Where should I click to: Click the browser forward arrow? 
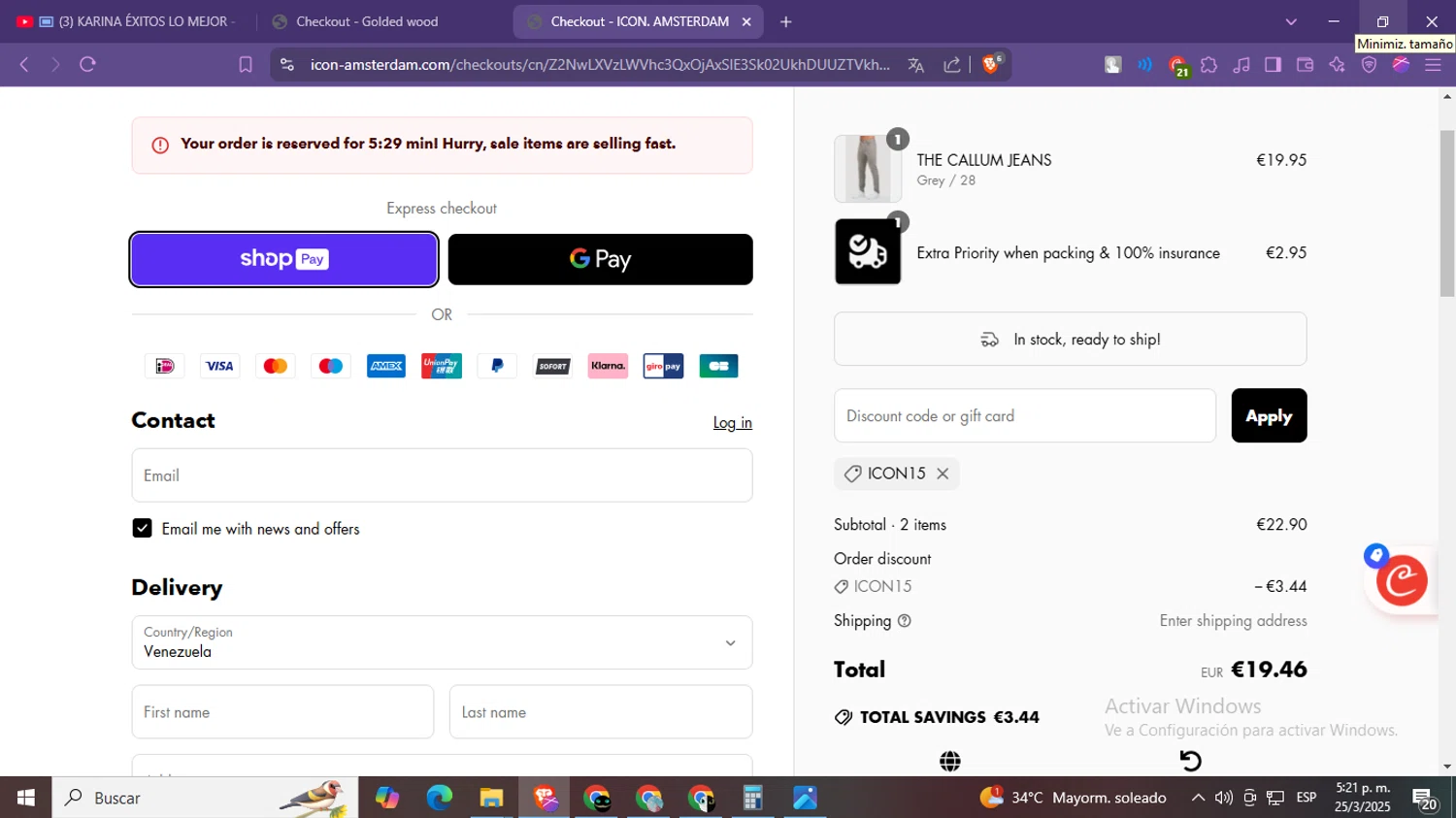[x=55, y=65]
